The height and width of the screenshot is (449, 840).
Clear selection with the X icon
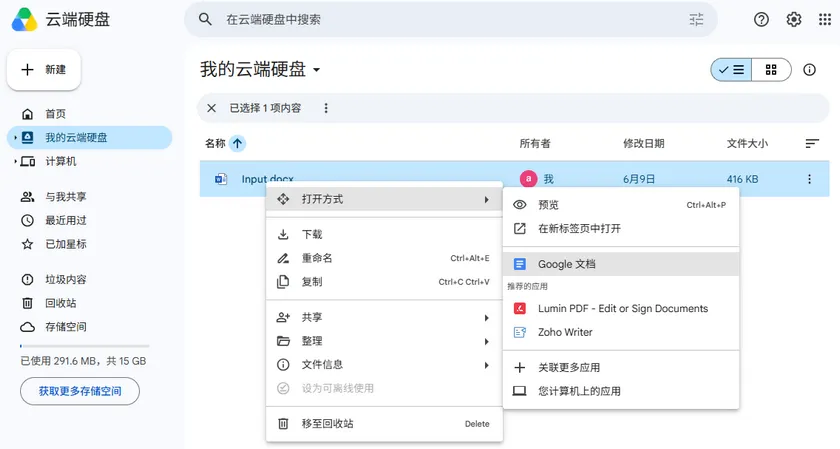[x=212, y=108]
